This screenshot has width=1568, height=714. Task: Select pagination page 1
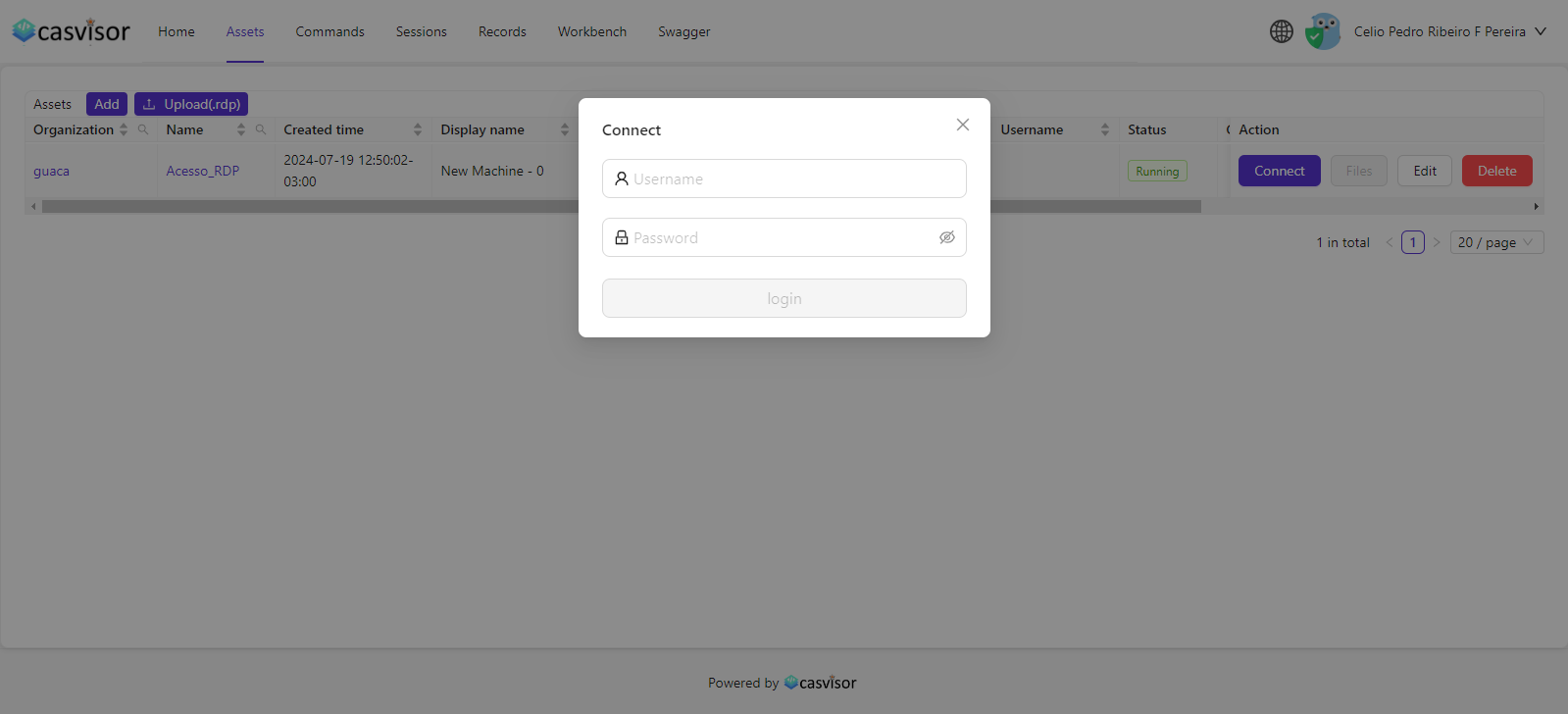pos(1413,242)
